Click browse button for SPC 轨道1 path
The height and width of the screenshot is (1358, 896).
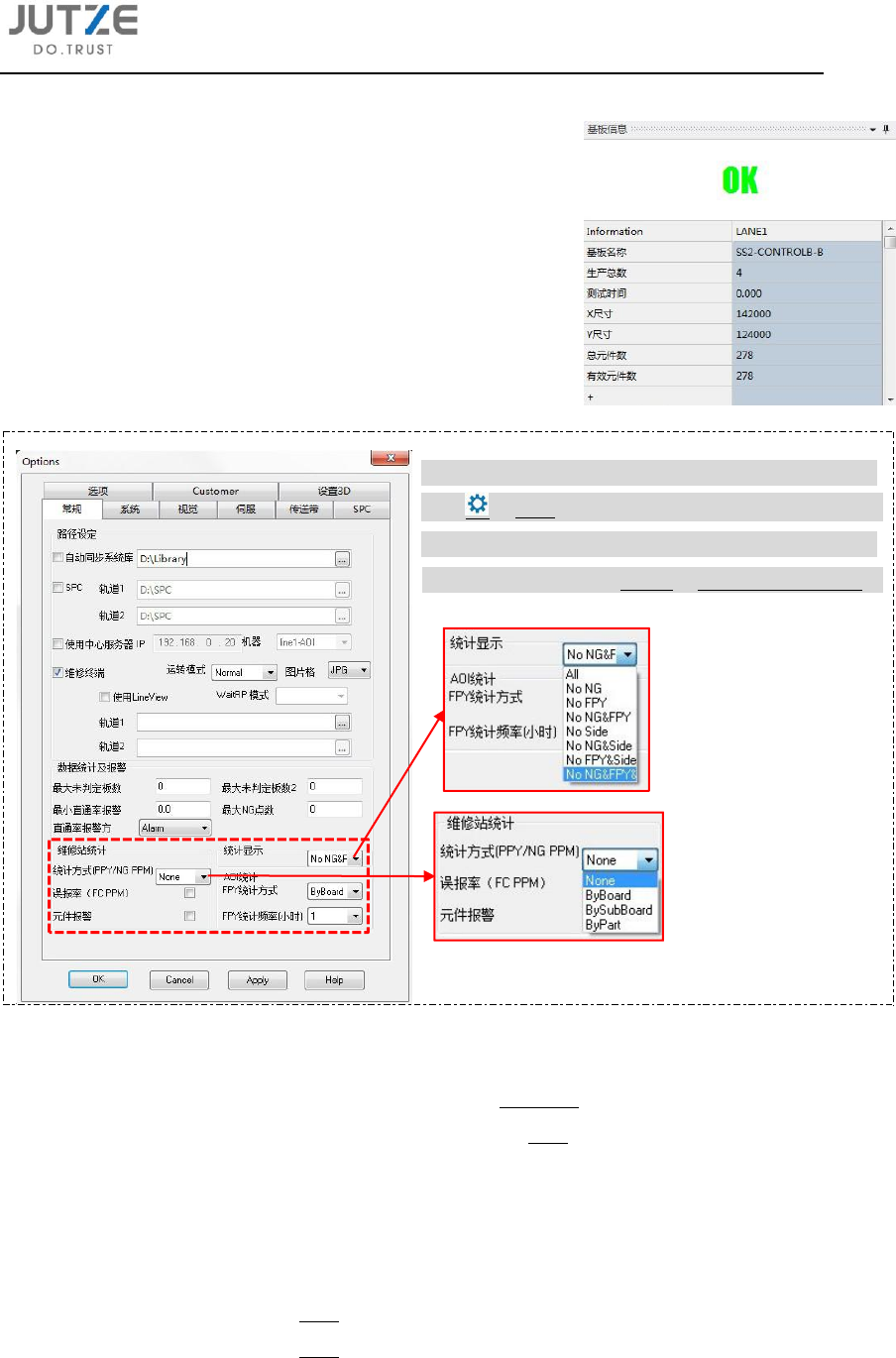click(342, 590)
